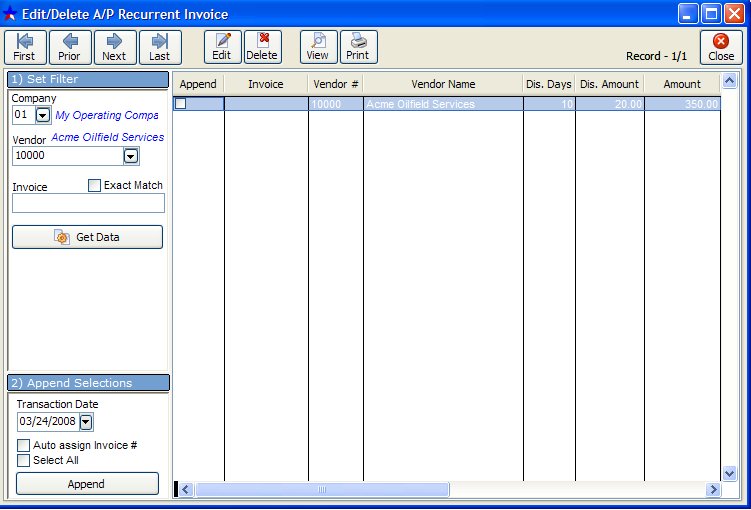Click the My Operating Compa company name

[107, 115]
